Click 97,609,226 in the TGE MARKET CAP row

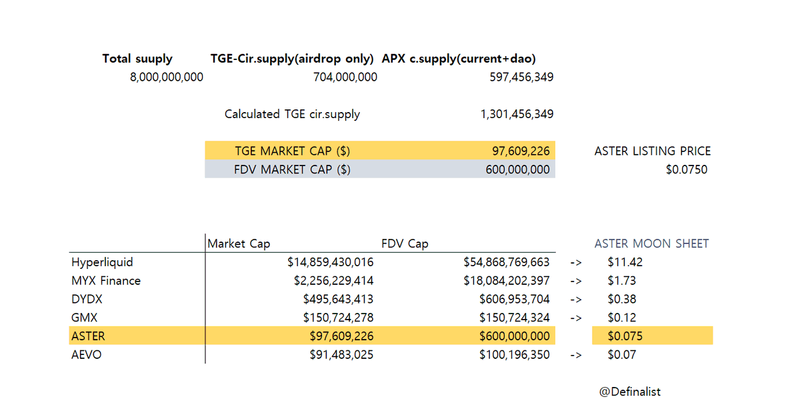pos(521,151)
